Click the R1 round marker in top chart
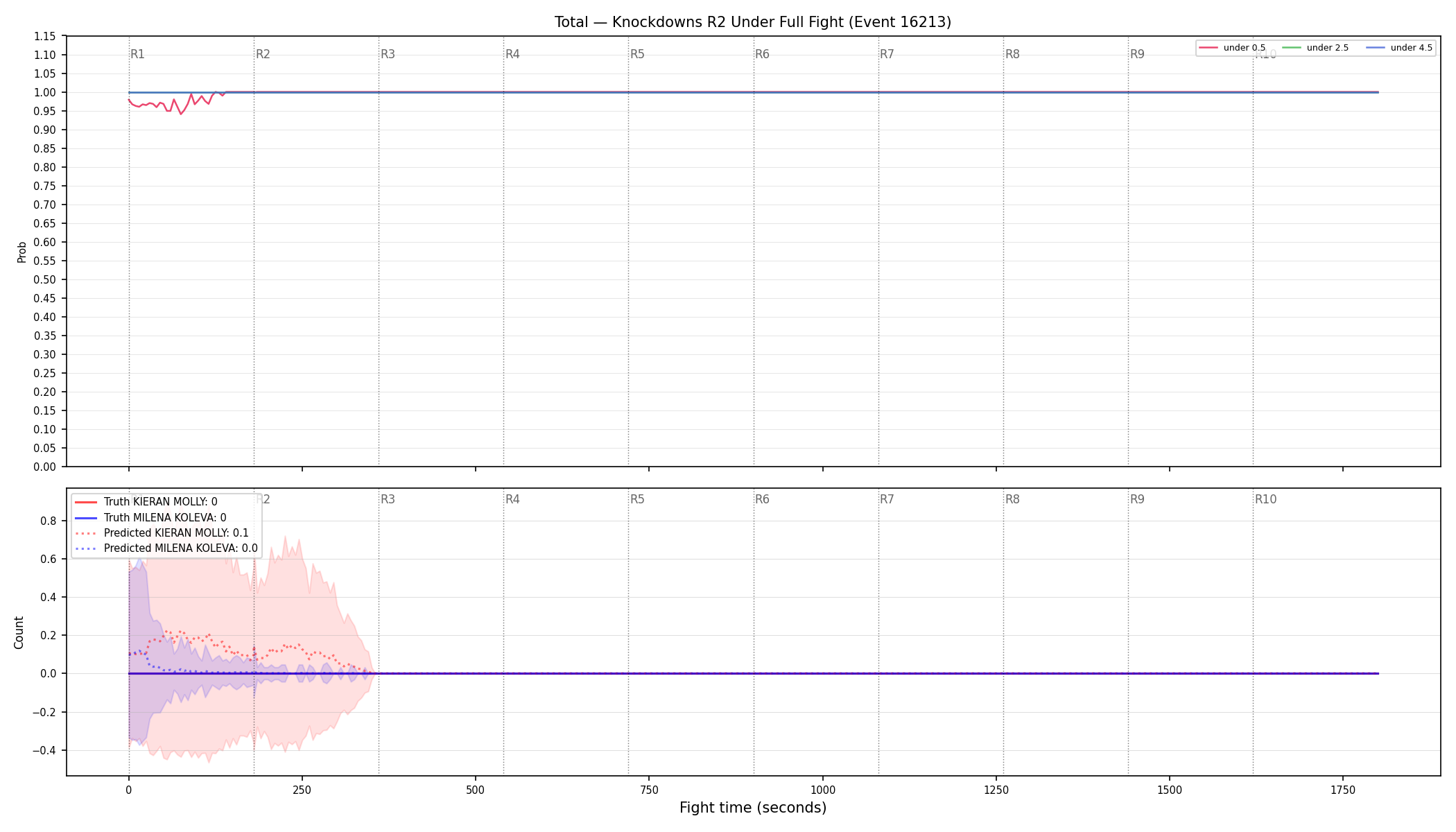 [x=138, y=54]
